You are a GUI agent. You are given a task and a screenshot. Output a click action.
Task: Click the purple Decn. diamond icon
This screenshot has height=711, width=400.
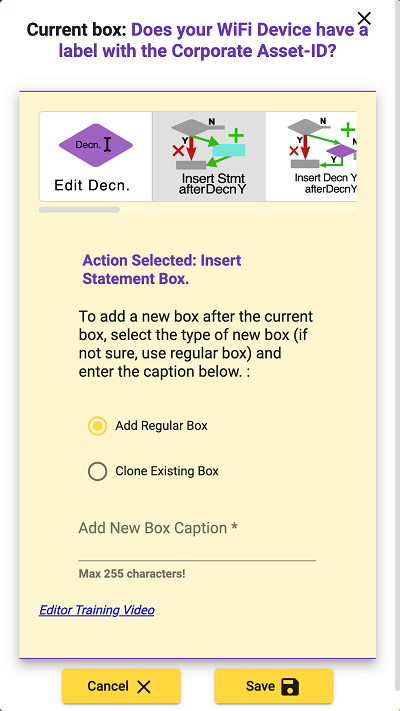point(96,145)
